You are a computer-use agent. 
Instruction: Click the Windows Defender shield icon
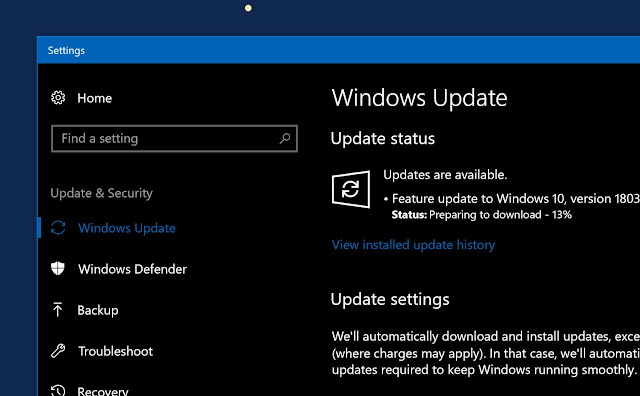58,268
